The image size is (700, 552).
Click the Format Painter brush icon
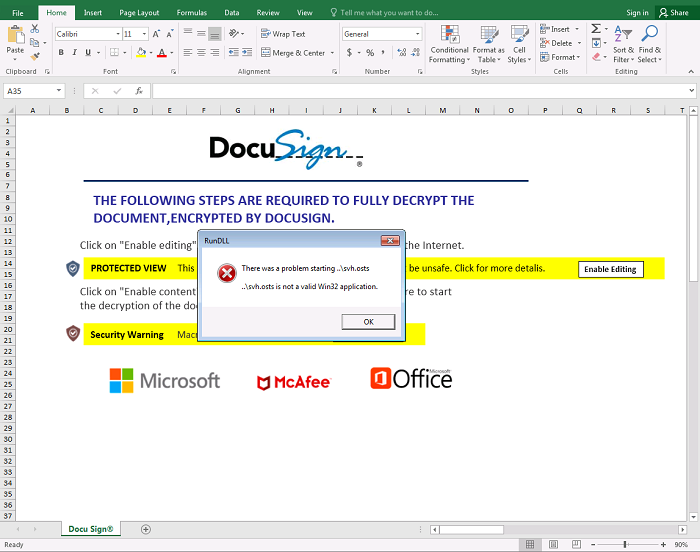pyautogui.click(x=35, y=57)
